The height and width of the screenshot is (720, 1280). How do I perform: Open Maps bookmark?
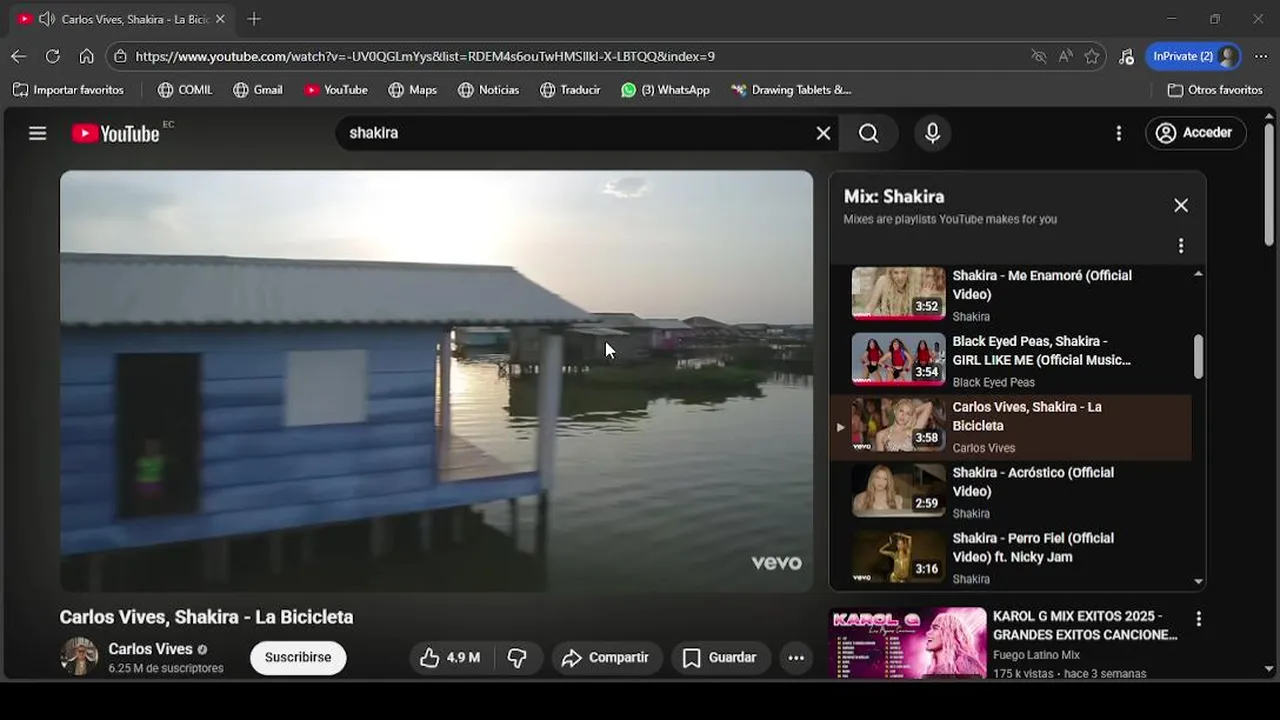[x=413, y=90]
